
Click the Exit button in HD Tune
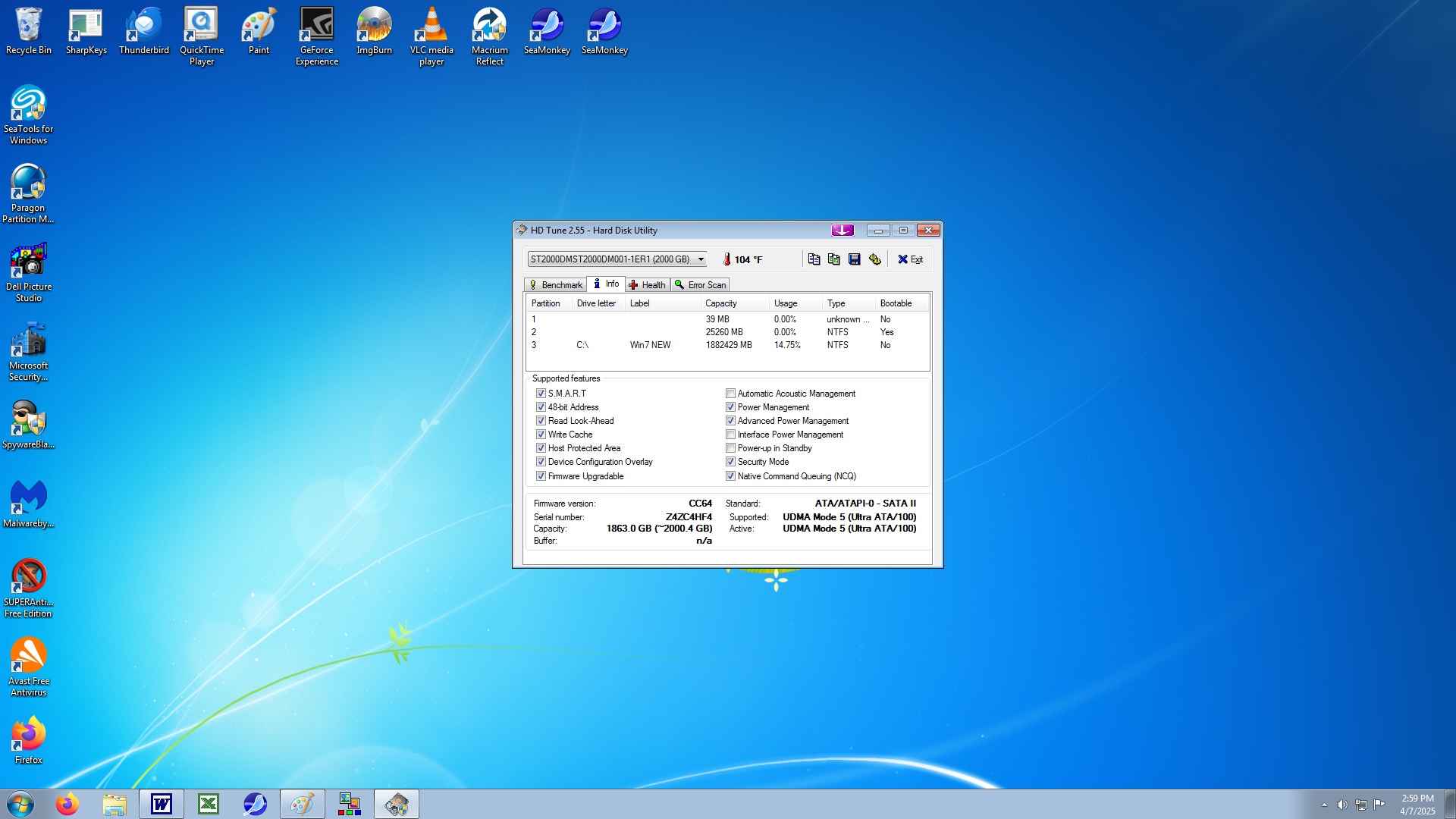pos(911,259)
